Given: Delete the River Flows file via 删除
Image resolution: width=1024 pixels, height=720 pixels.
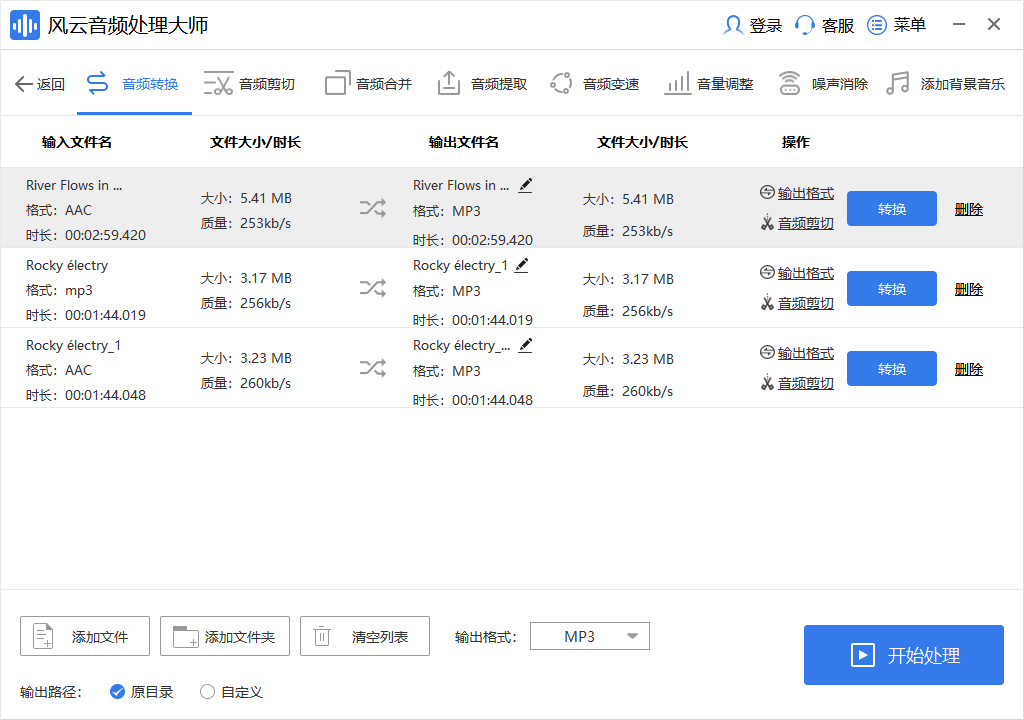Looking at the screenshot, I should pyautogui.click(x=968, y=208).
